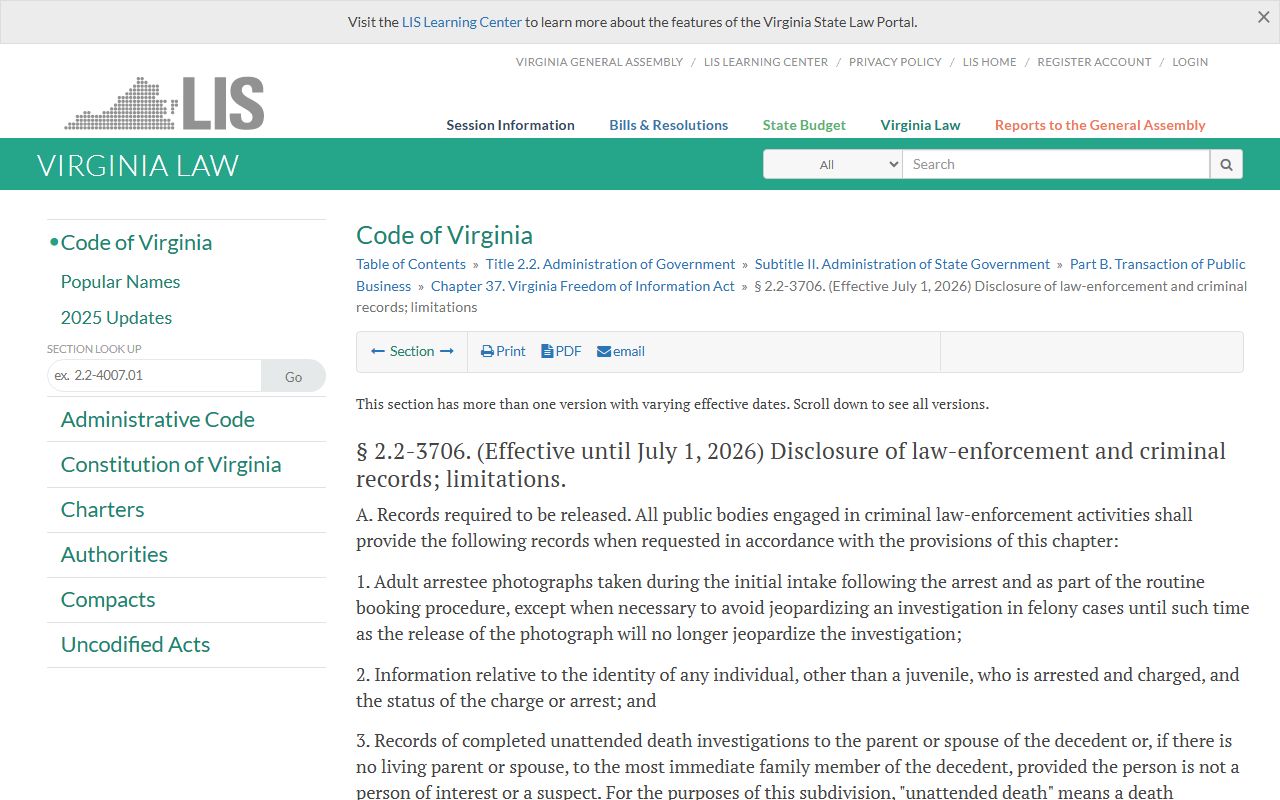Open the search scope 'All' dropdown
The width and height of the screenshot is (1280, 800).
(x=833, y=164)
